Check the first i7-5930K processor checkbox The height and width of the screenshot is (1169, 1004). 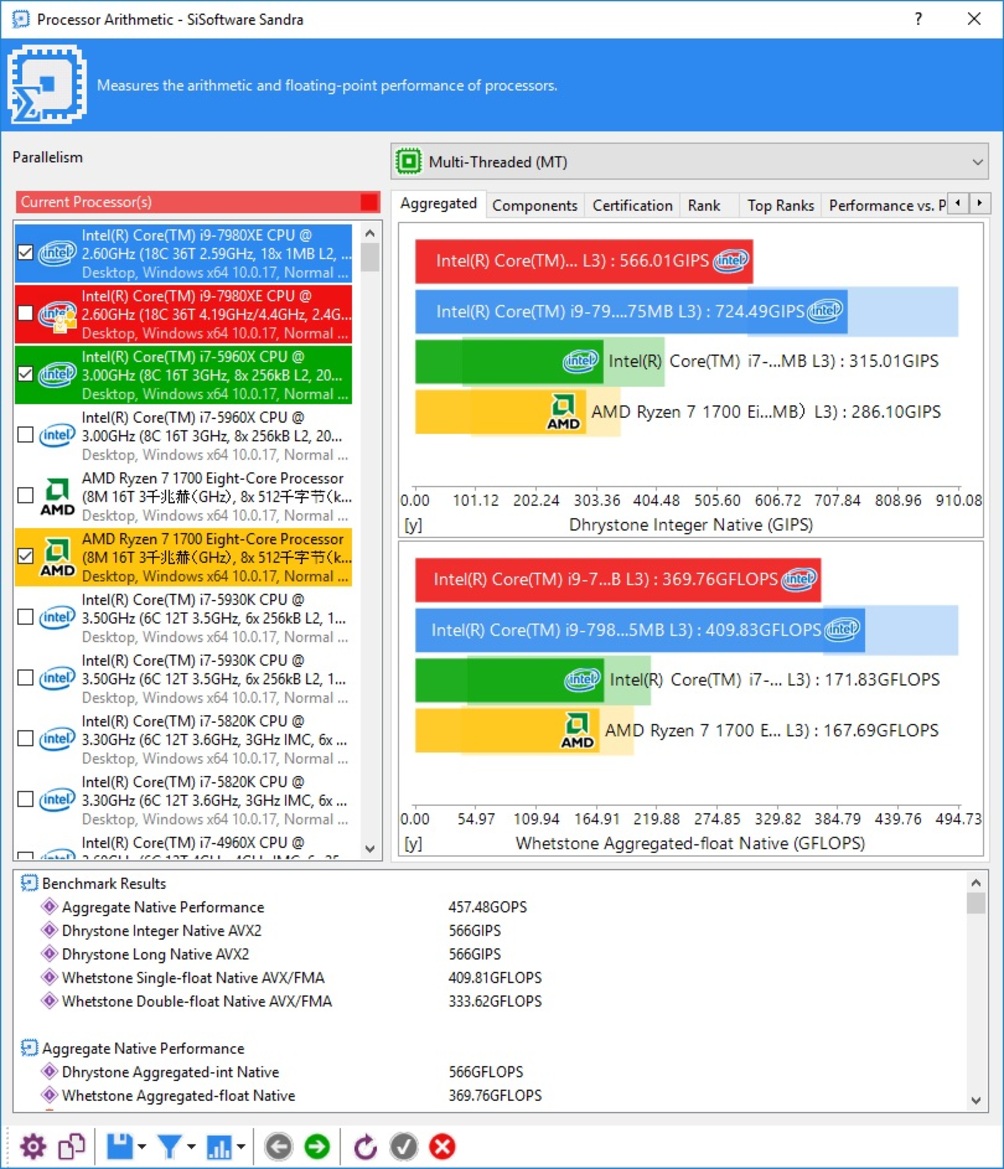point(25,617)
